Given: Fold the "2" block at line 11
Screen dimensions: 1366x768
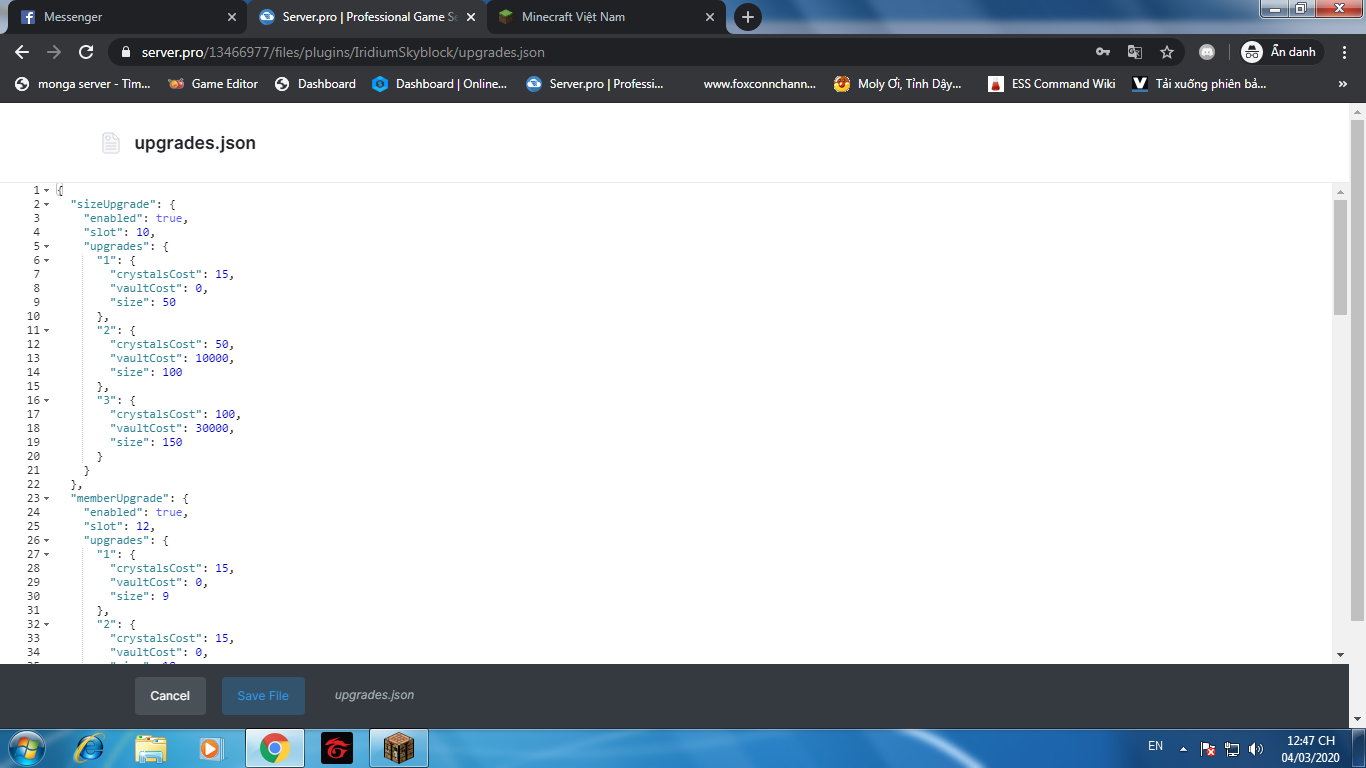Looking at the screenshot, I should pos(47,330).
